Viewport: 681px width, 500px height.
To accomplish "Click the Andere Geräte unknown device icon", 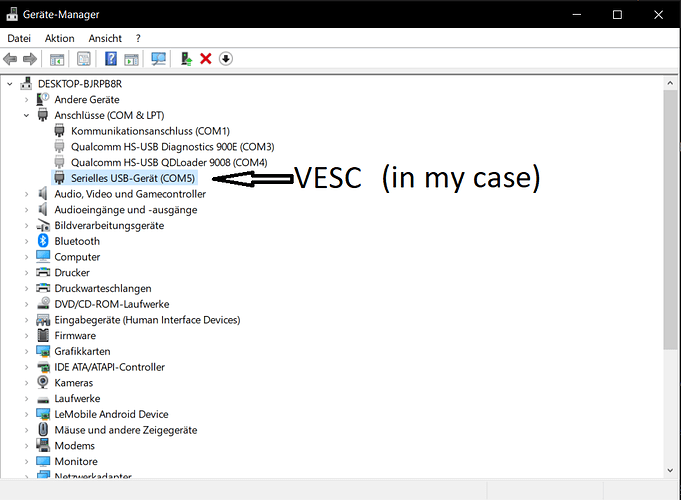I will (x=43, y=99).
